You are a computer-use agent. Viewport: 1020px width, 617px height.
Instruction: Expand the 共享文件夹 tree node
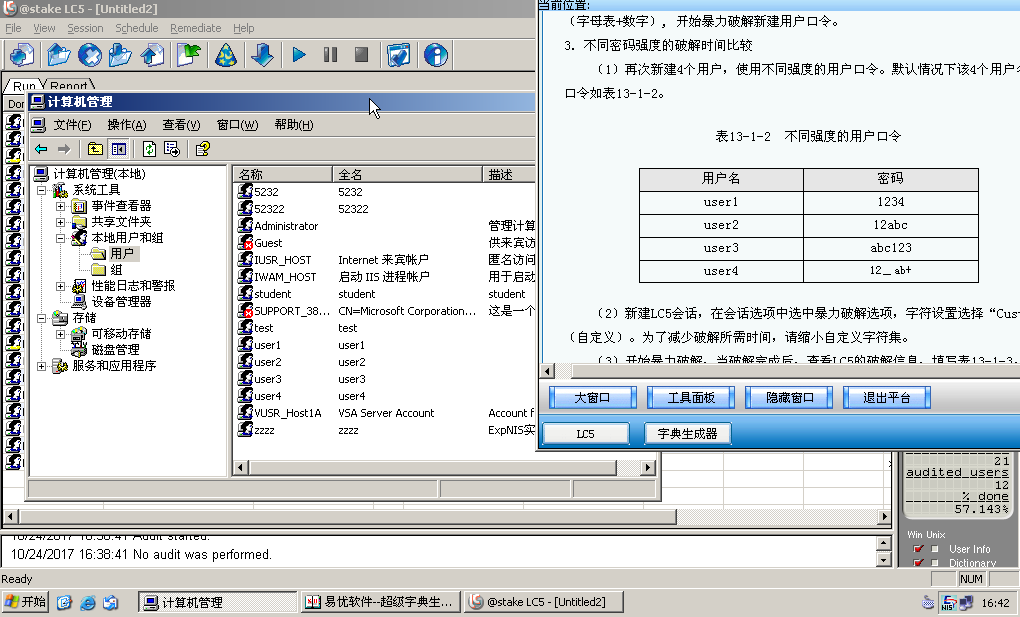pos(60,222)
